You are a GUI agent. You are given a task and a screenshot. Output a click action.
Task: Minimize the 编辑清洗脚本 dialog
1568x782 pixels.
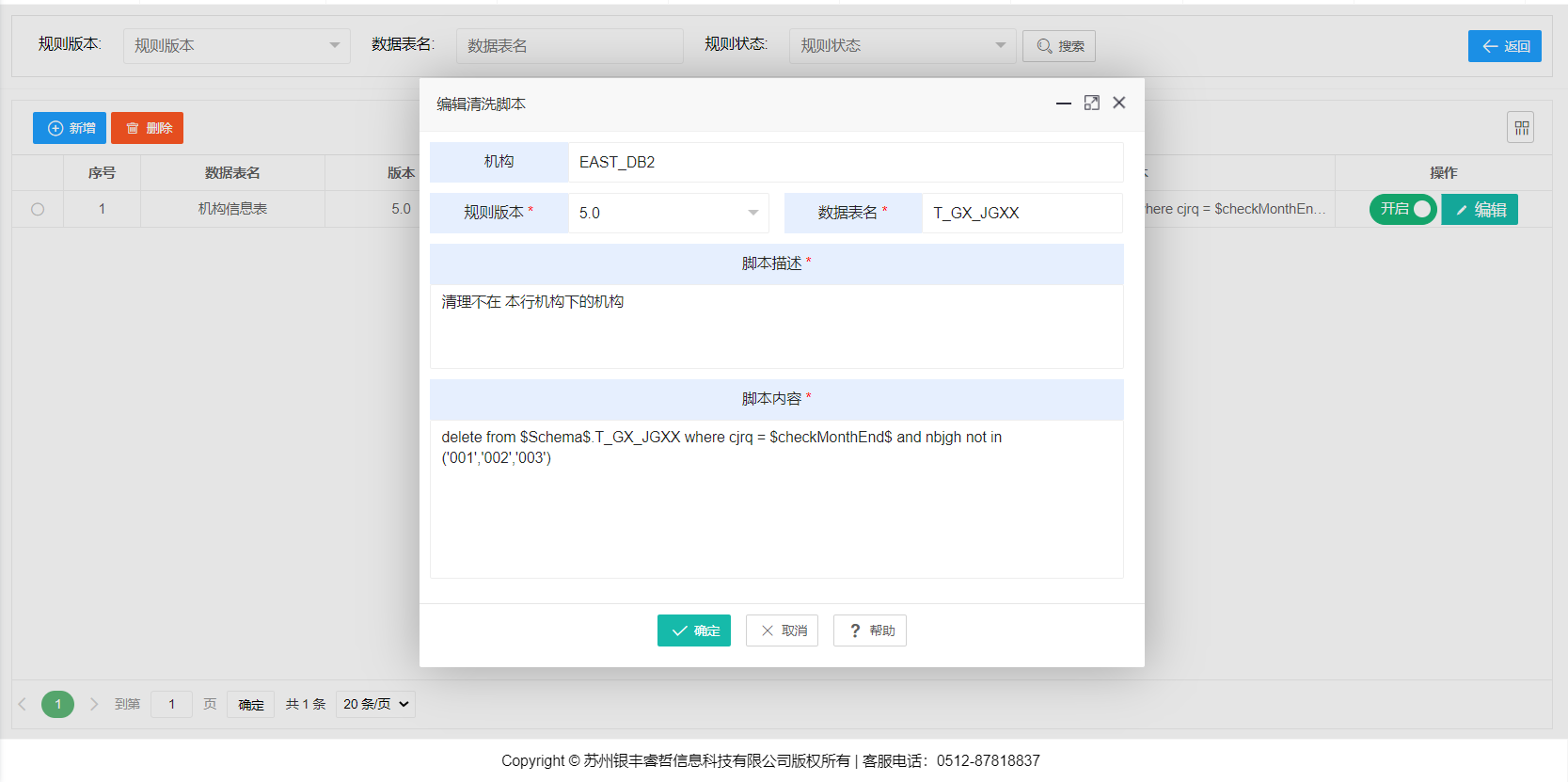1064,104
